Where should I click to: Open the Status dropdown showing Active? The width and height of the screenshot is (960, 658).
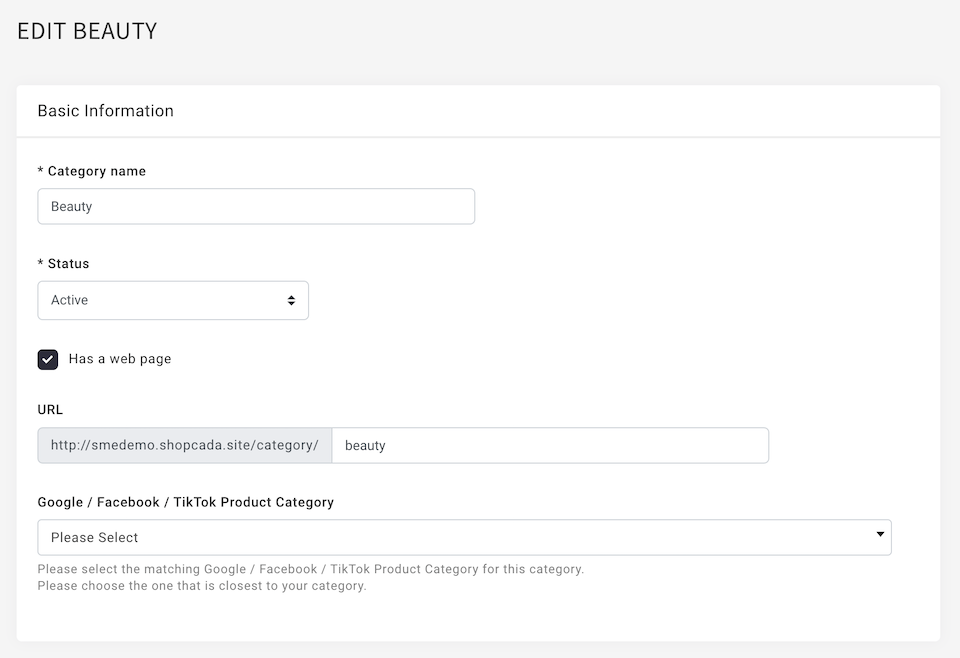pos(173,301)
